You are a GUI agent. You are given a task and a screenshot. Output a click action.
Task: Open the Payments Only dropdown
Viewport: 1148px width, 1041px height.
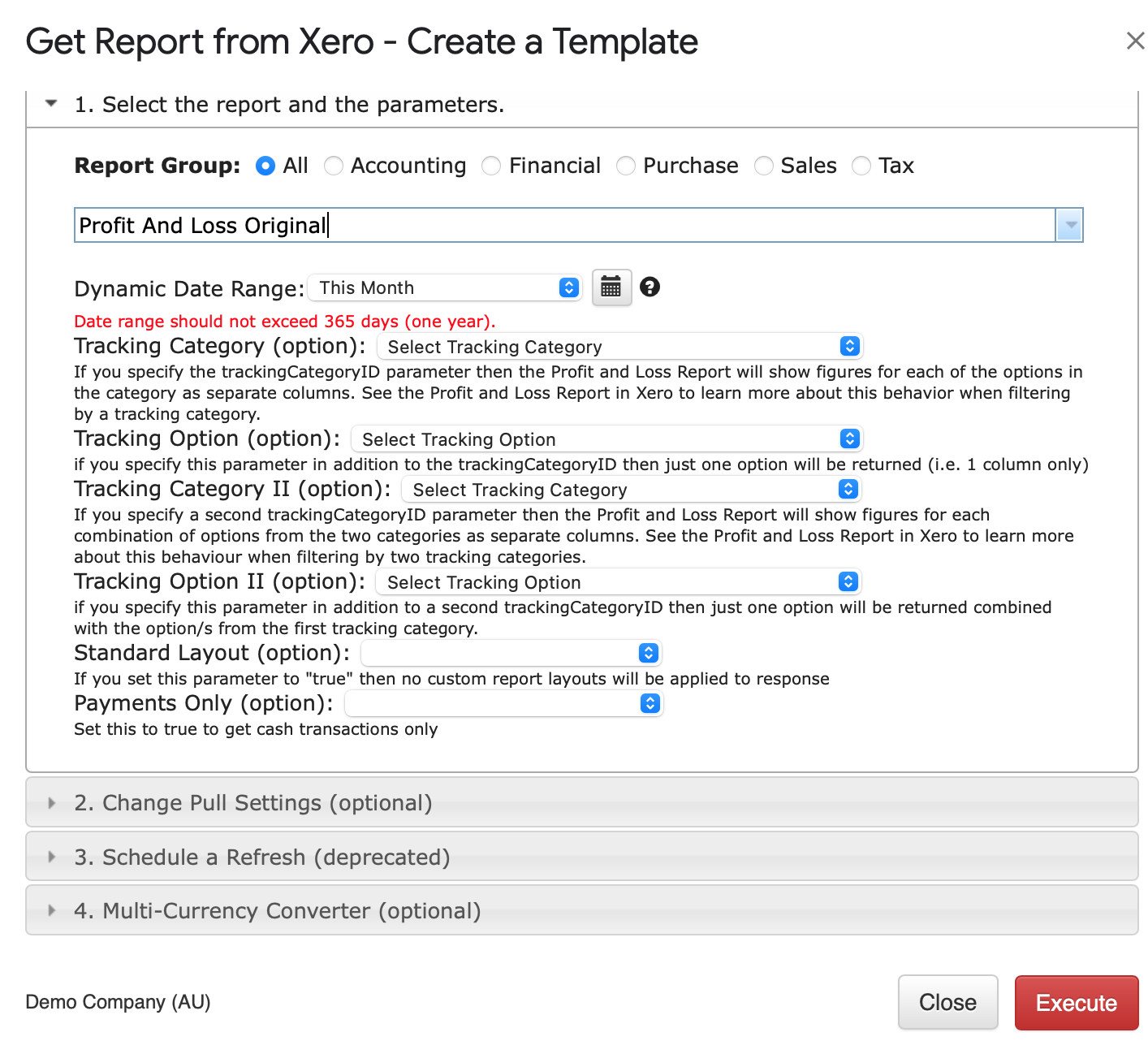[504, 703]
